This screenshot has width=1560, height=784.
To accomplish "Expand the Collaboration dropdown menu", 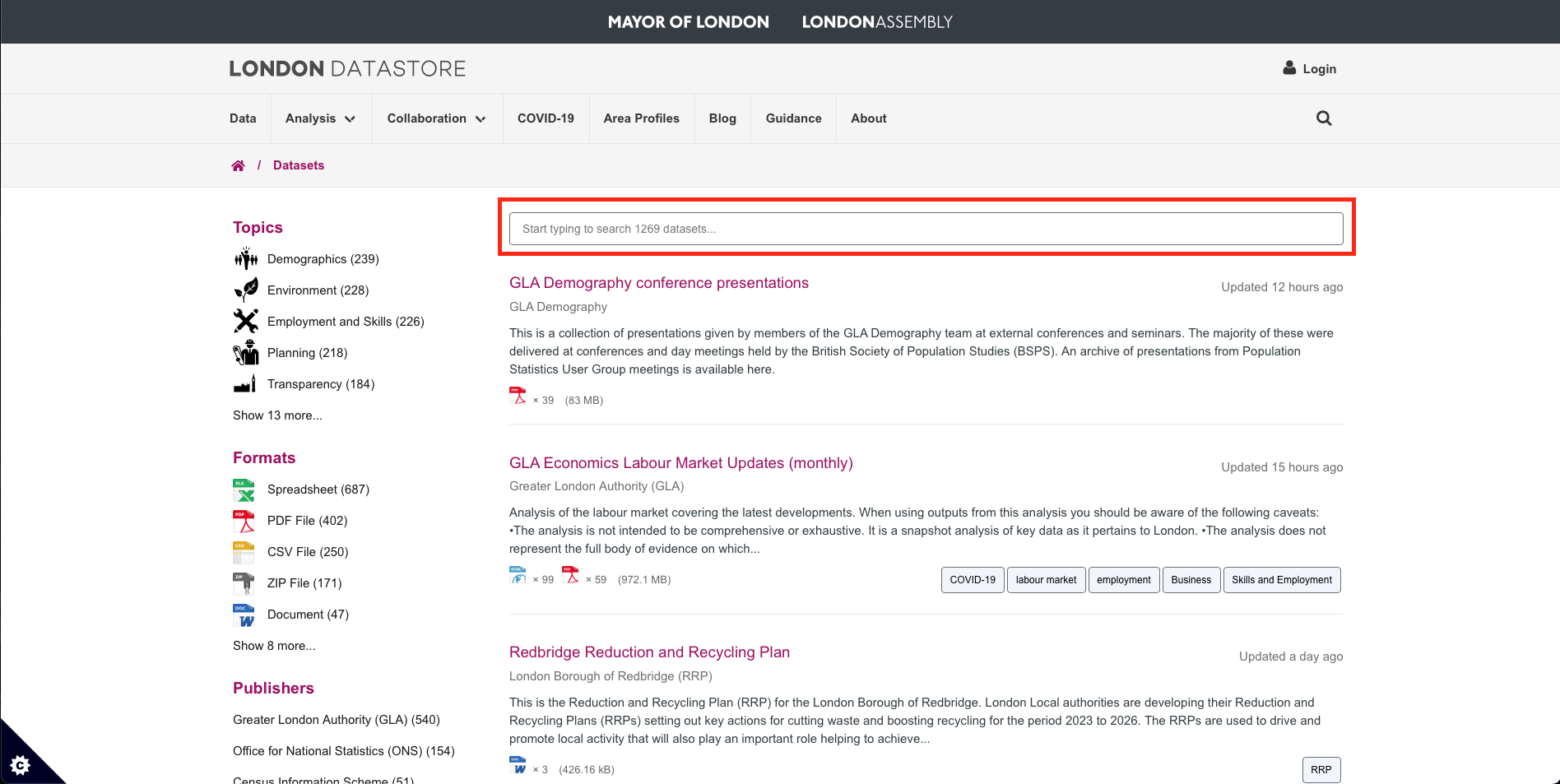I will click(436, 118).
